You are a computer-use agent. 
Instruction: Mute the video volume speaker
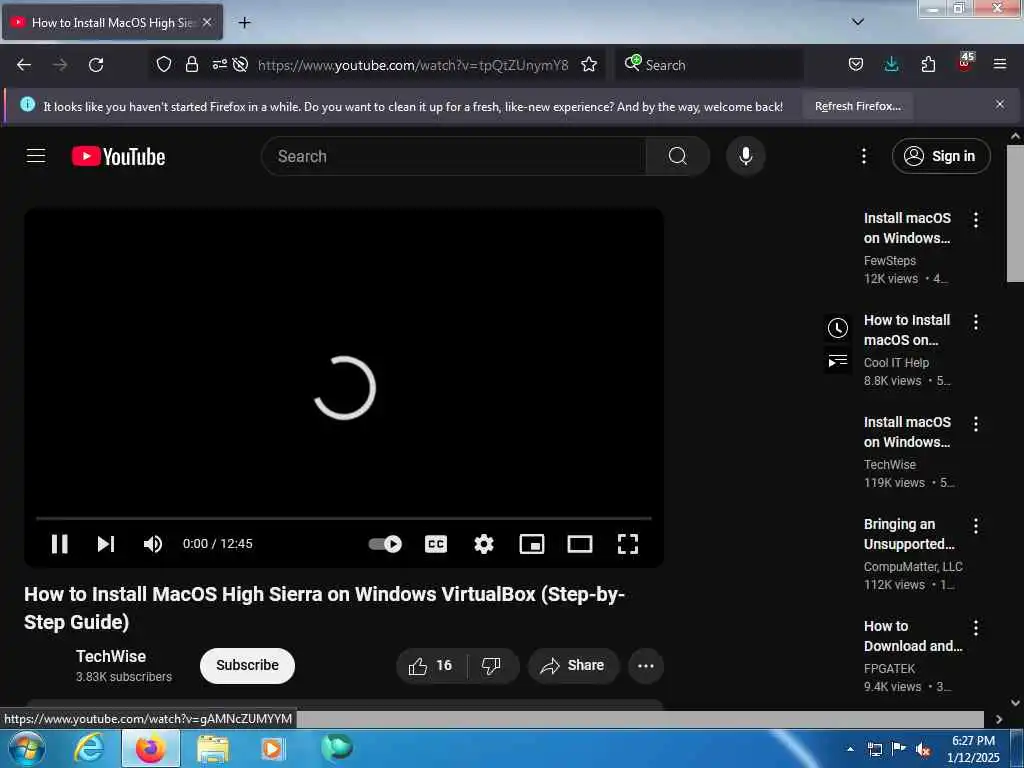click(153, 543)
